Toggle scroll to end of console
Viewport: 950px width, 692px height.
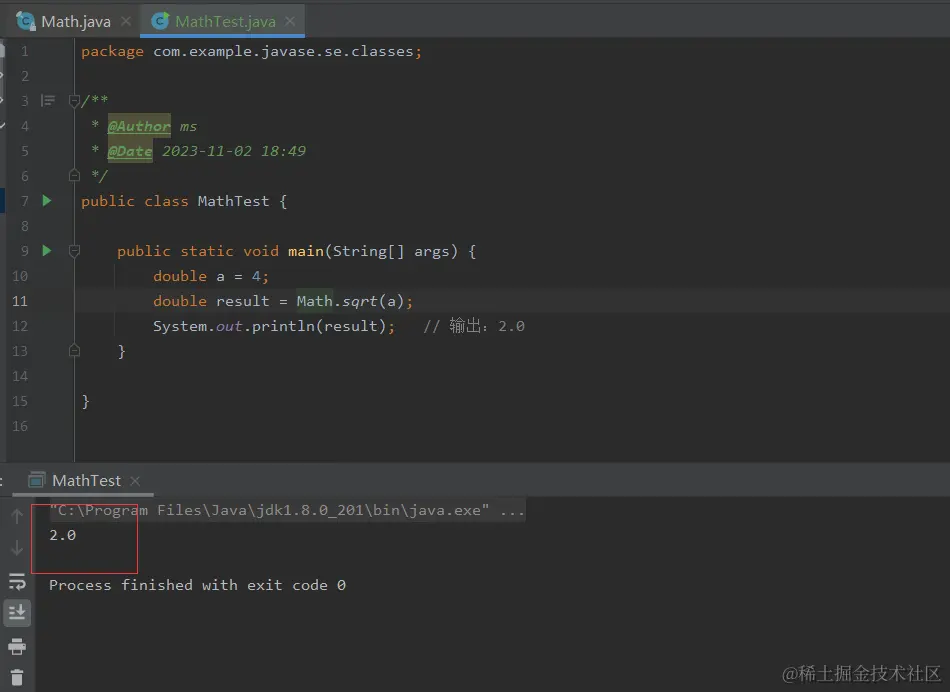coord(17,612)
